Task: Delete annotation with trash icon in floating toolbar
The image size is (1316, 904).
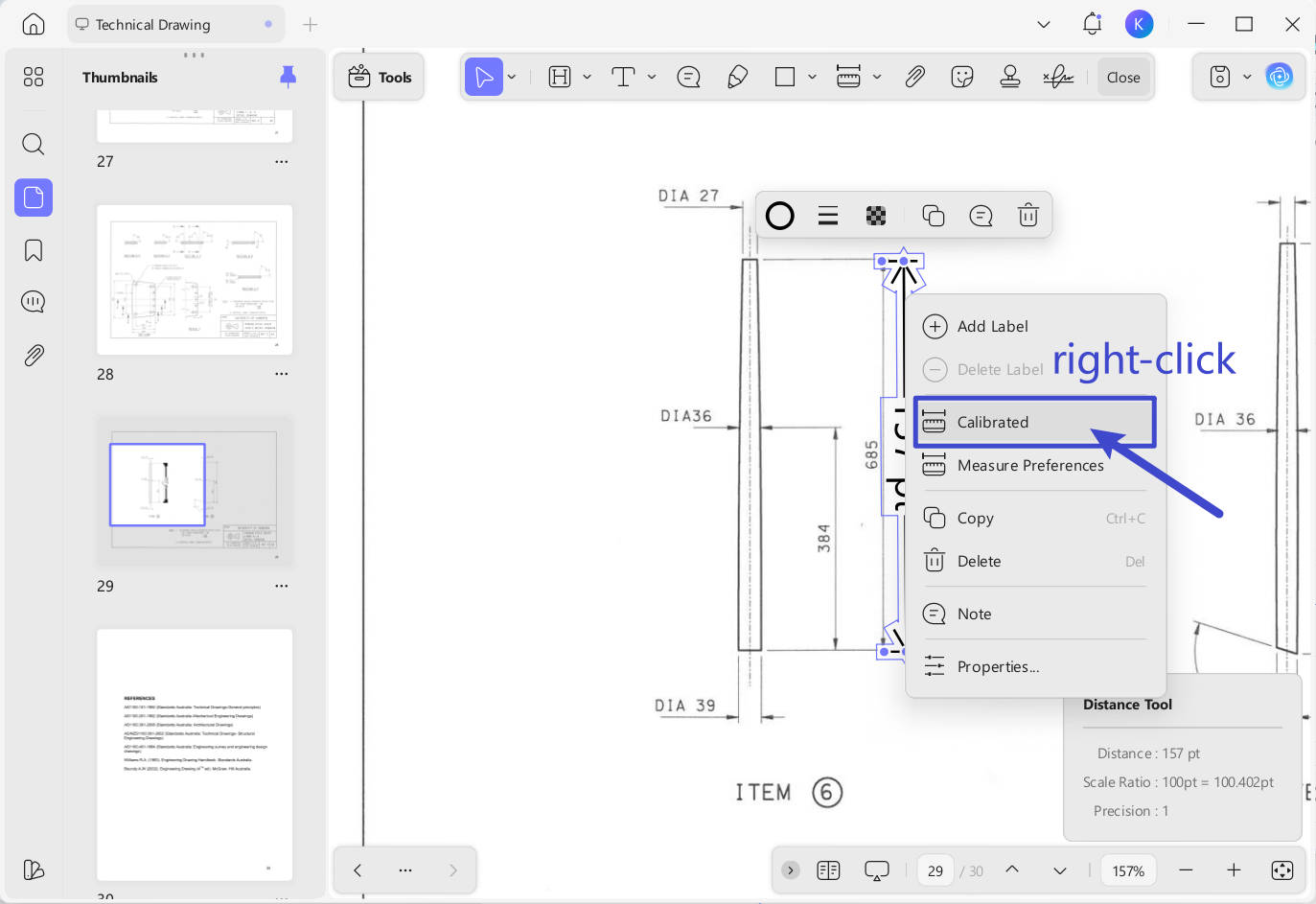Action: pyautogui.click(x=1027, y=216)
